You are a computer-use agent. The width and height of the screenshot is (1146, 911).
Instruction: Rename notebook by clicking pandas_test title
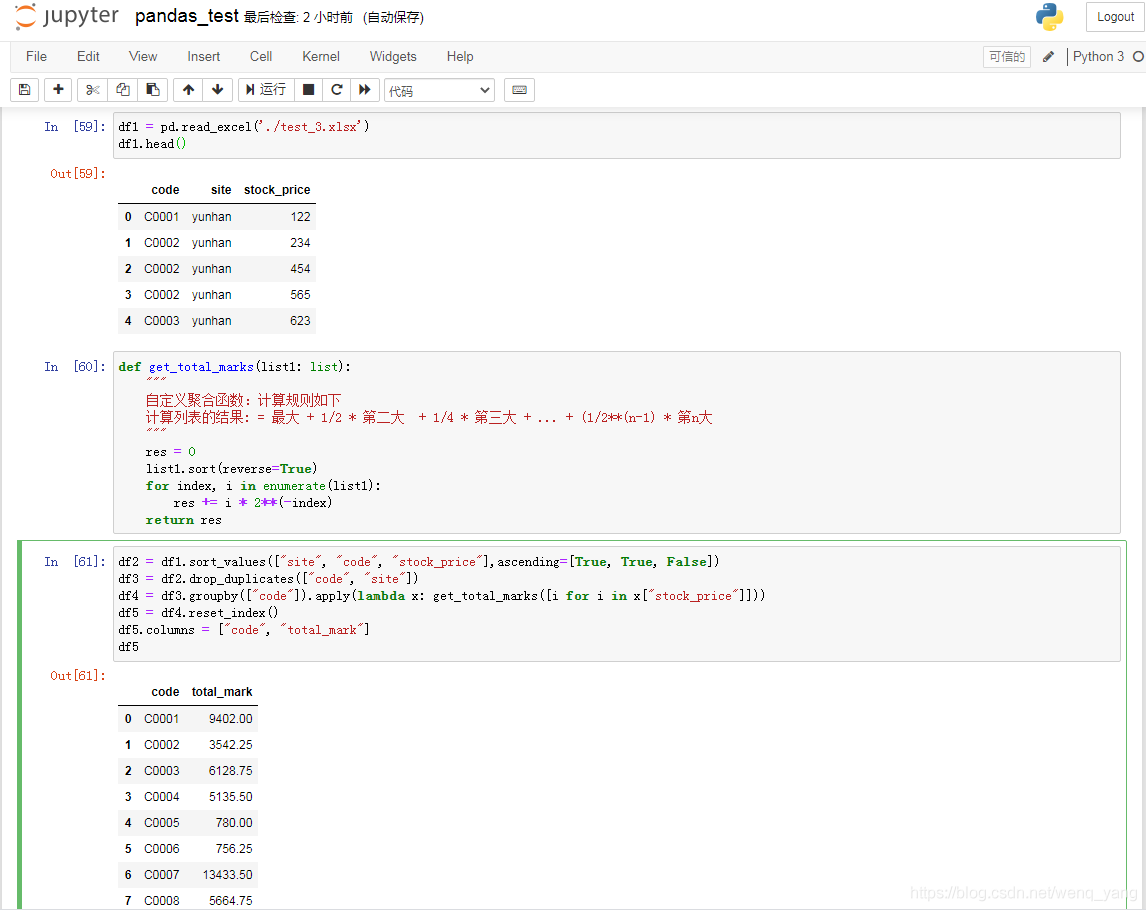[x=187, y=16]
